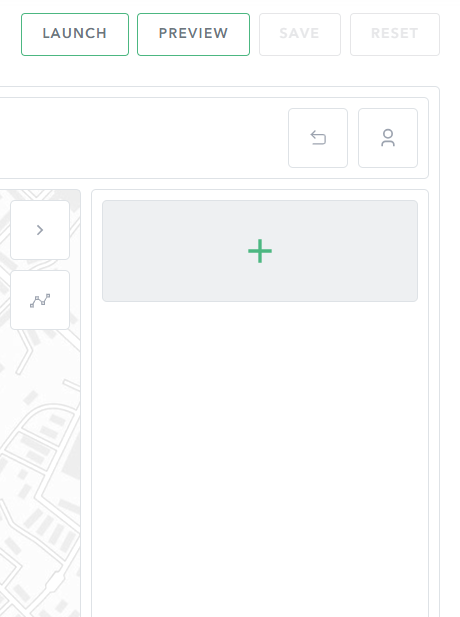
Task: Open a preview using PREVIEW
Action: 193,34
